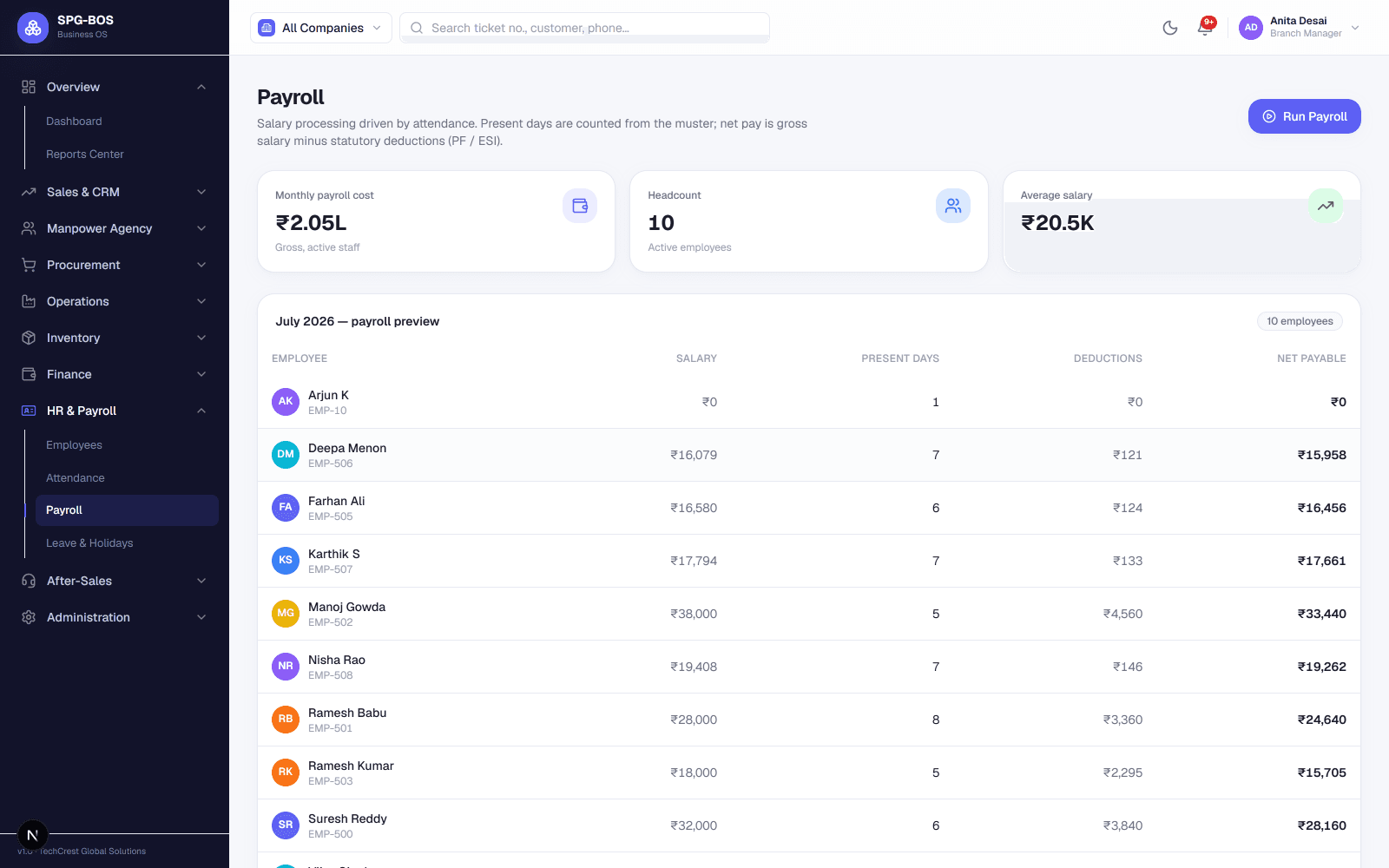
Task: Click the AK avatar for Arjun K
Action: coord(286,402)
